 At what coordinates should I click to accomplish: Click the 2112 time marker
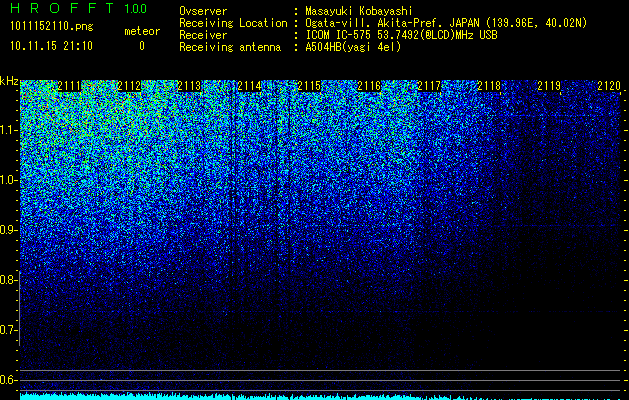pos(129,86)
